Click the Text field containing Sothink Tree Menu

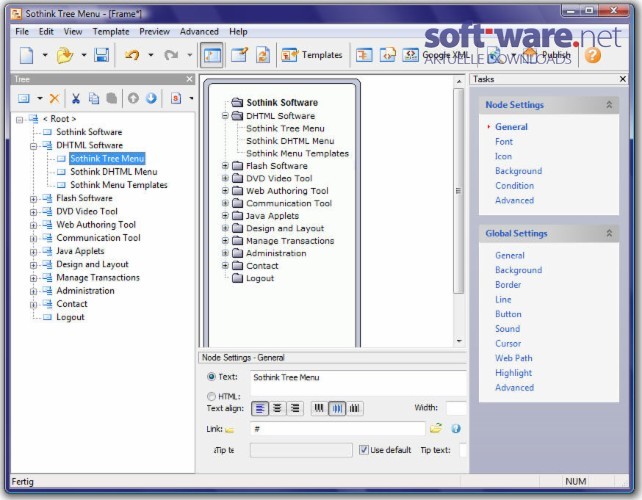[x=358, y=383]
